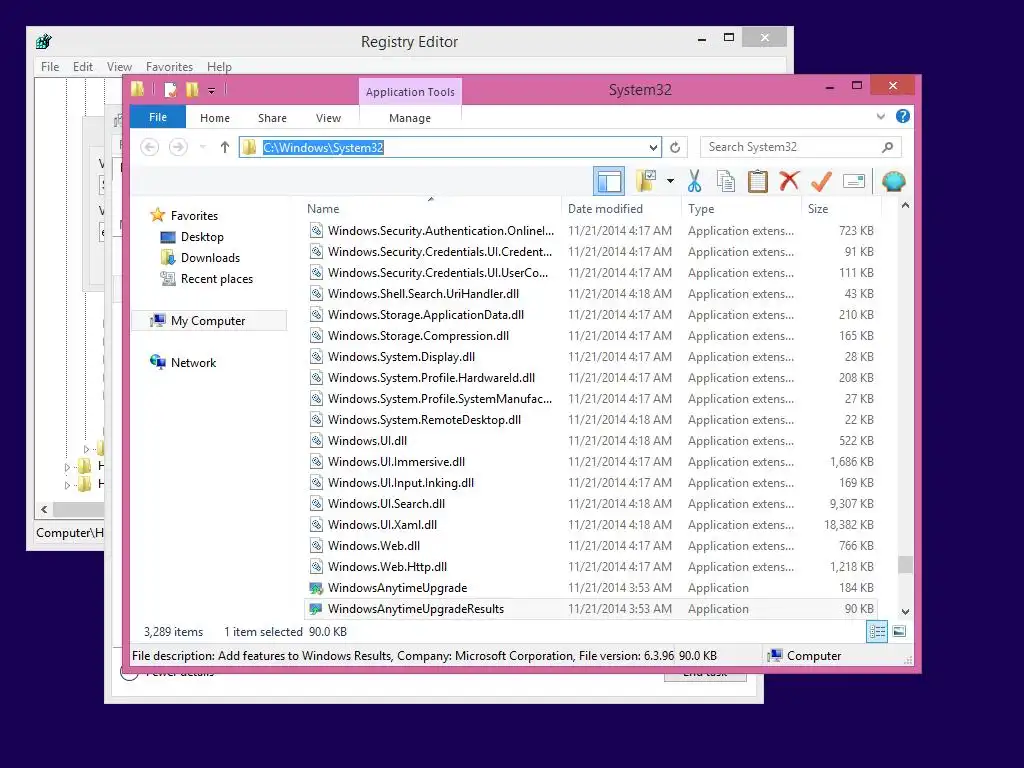Click the Registry Editor horizontal scroll left arrow

click(44, 509)
